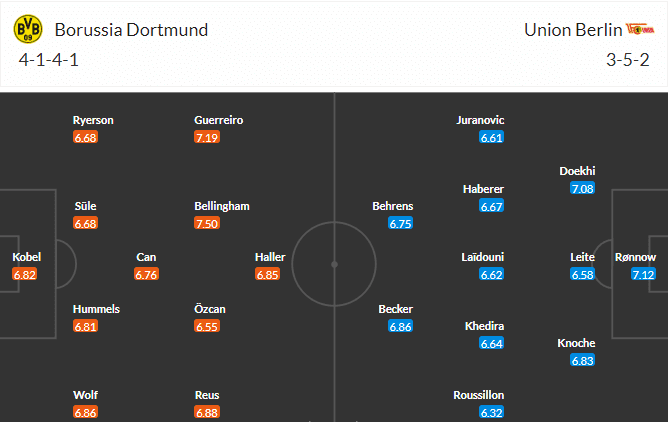The image size is (668, 422).
Task: Click the Union Berlin club logo
Action: click(x=637, y=29)
